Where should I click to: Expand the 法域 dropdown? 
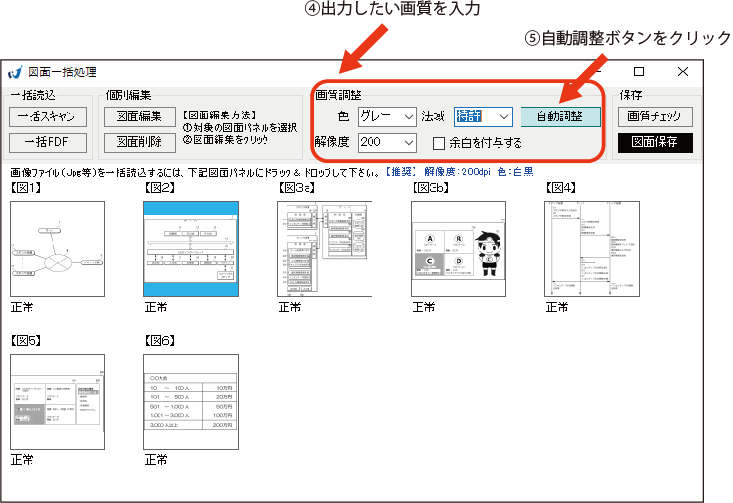pos(483,117)
